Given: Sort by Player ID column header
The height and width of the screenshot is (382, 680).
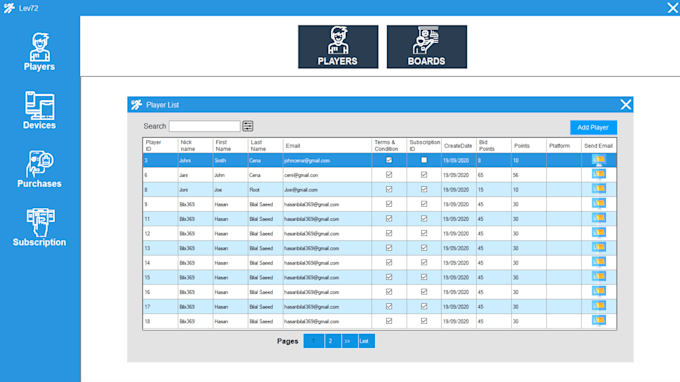Looking at the screenshot, I should click(160, 146).
